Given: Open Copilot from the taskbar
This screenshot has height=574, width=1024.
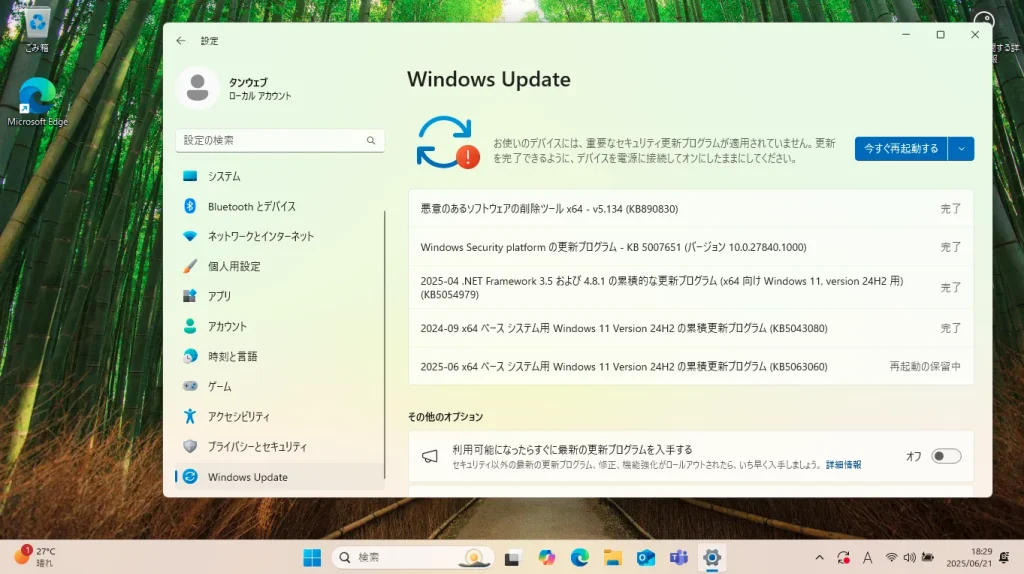Looking at the screenshot, I should pos(547,558).
